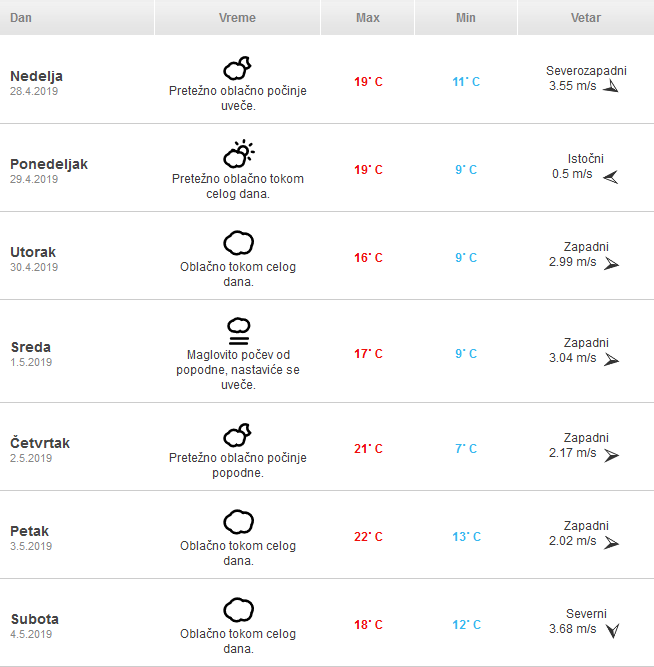
Task: Click the Sreda 1.5.2019 day label
Action: [x=31, y=354]
